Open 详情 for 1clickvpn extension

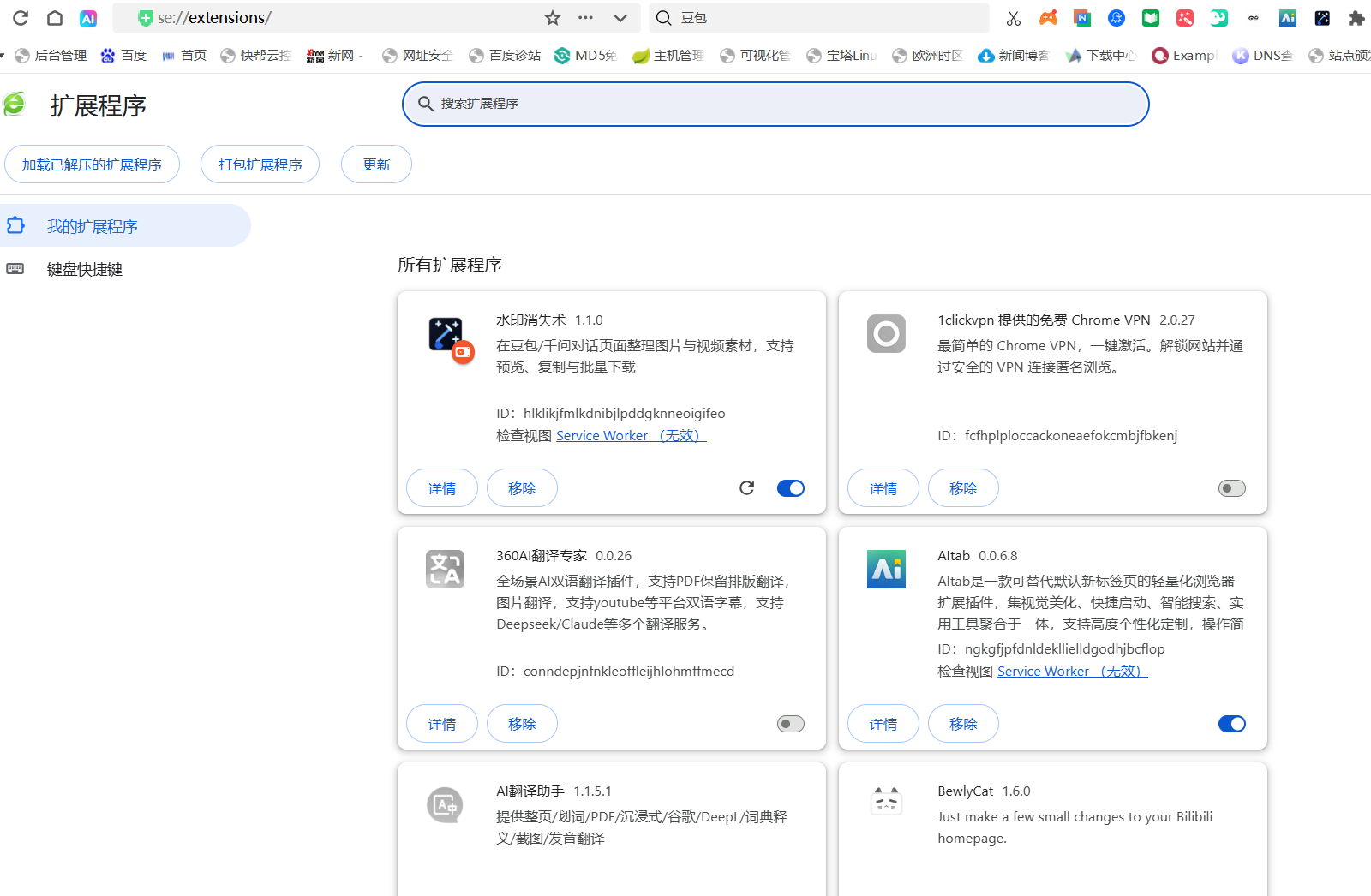(x=883, y=488)
